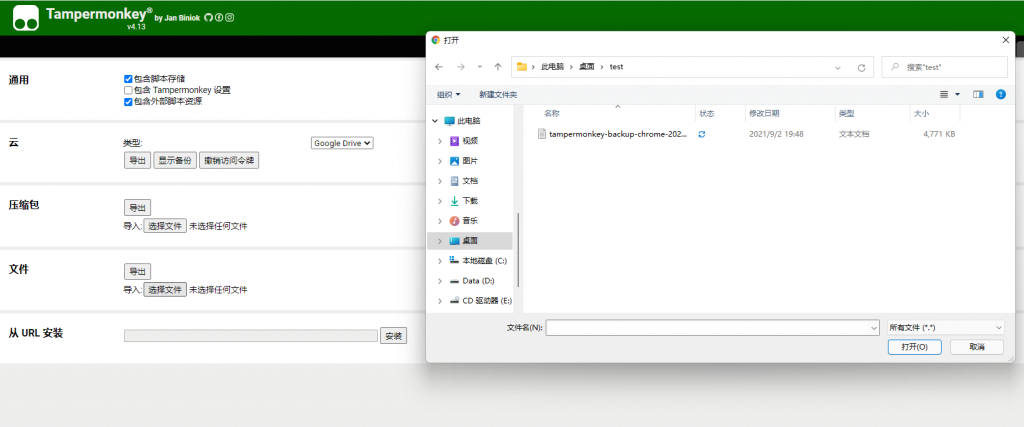Change the view layout icon
Viewport: 1024px width, 427px height.
point(944,95)
